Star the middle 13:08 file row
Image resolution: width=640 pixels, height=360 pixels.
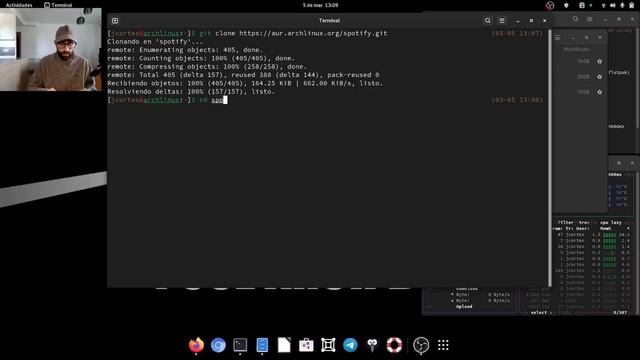coord(600,77)
